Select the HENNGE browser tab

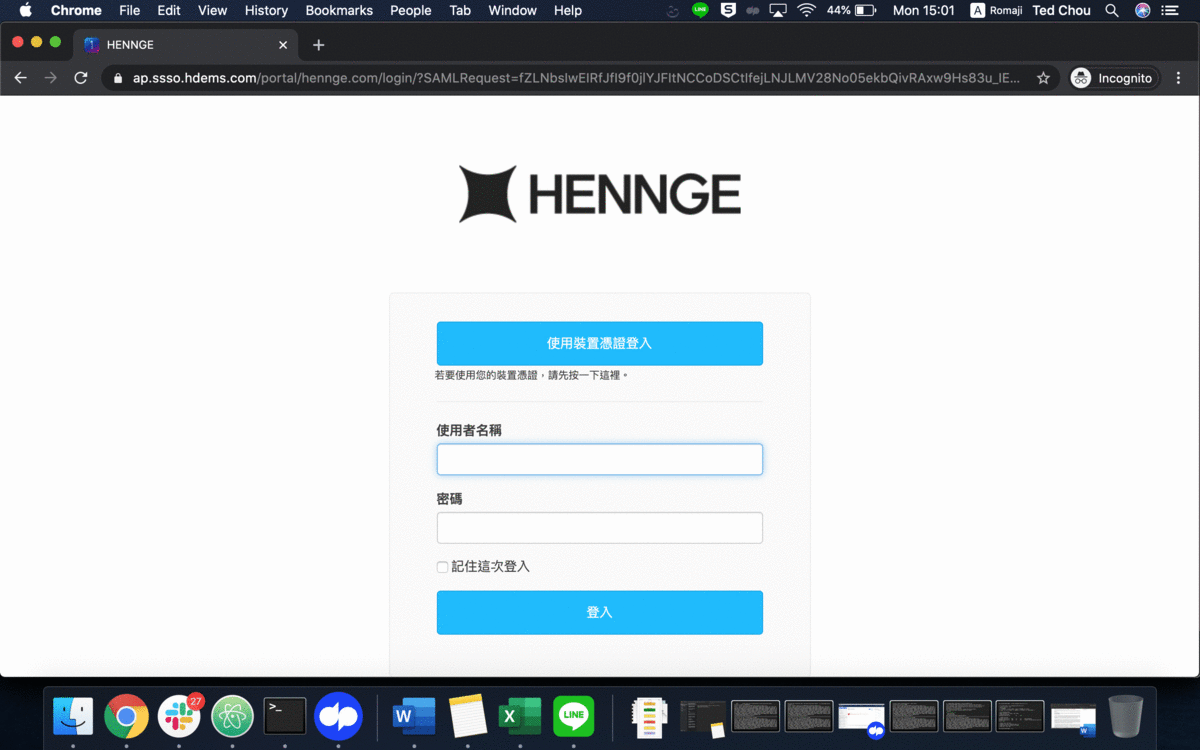coord(185,45)
